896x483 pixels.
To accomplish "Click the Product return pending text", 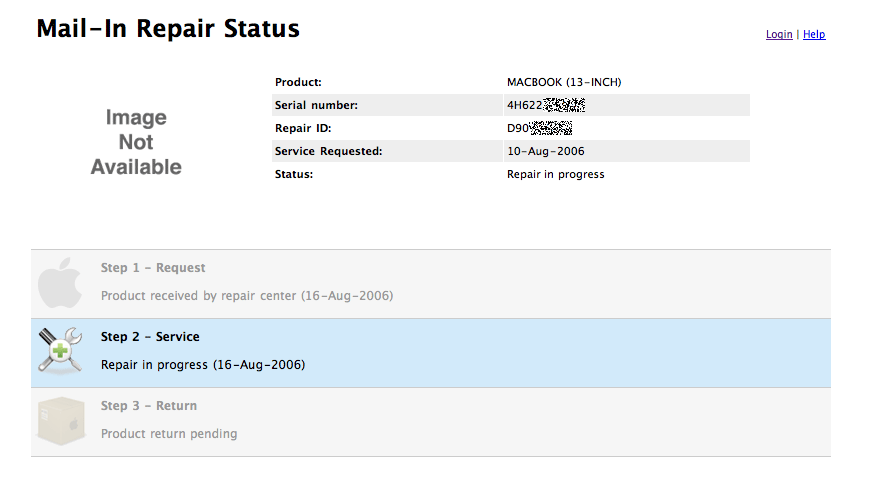I will (x=169, y=434).
